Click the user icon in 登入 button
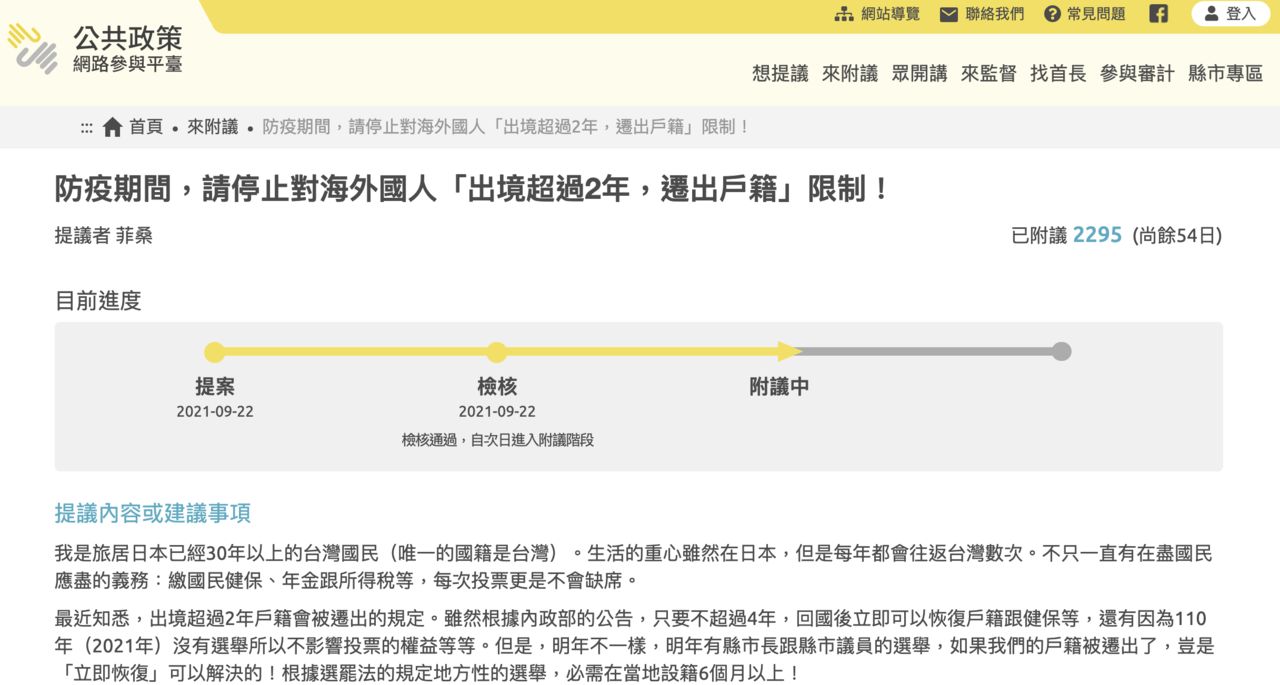The width and height of the screenshot is (1280, 685). (1212, 14)
